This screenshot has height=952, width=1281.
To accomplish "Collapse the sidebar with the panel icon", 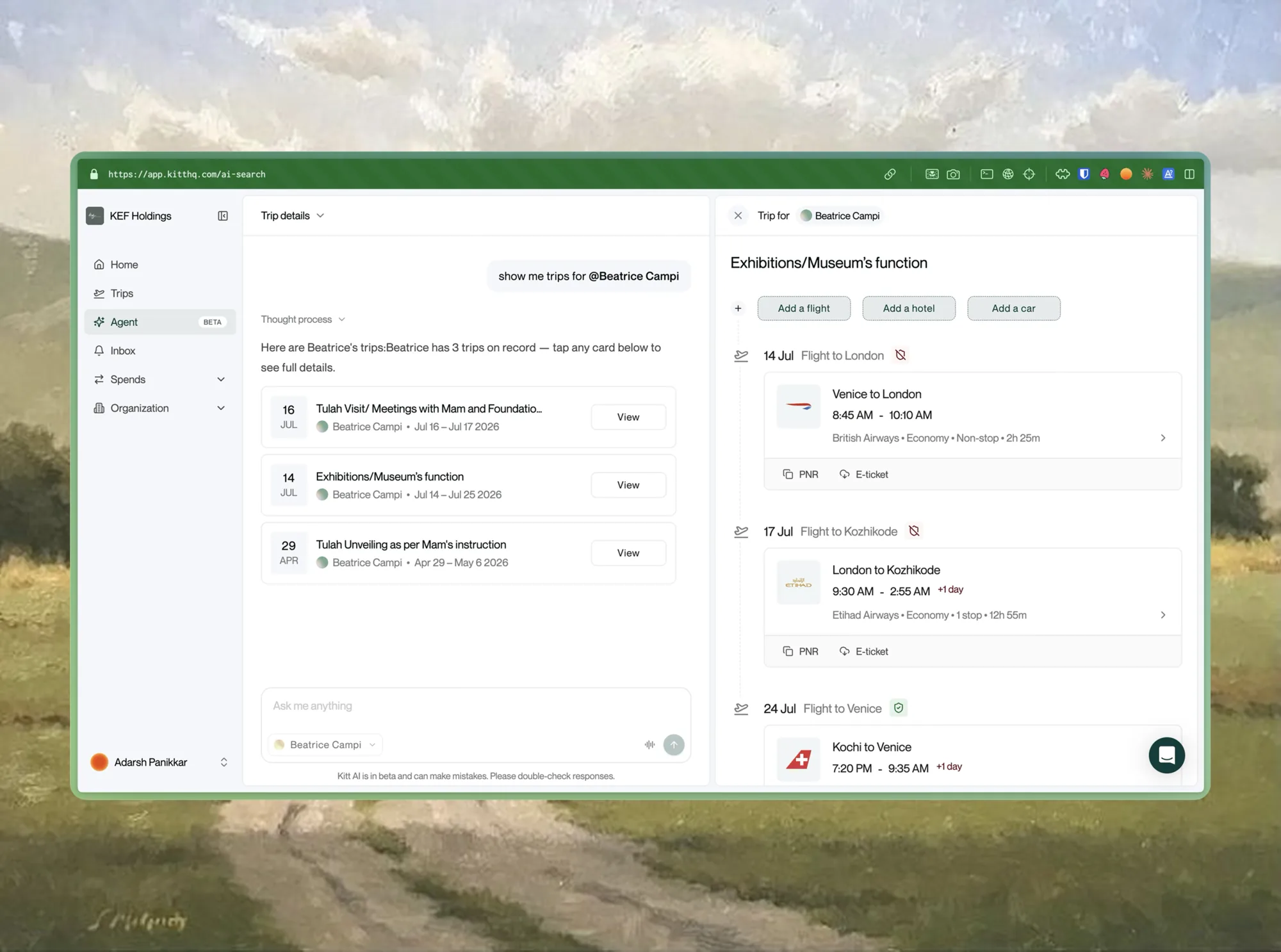I will point(223,216).
